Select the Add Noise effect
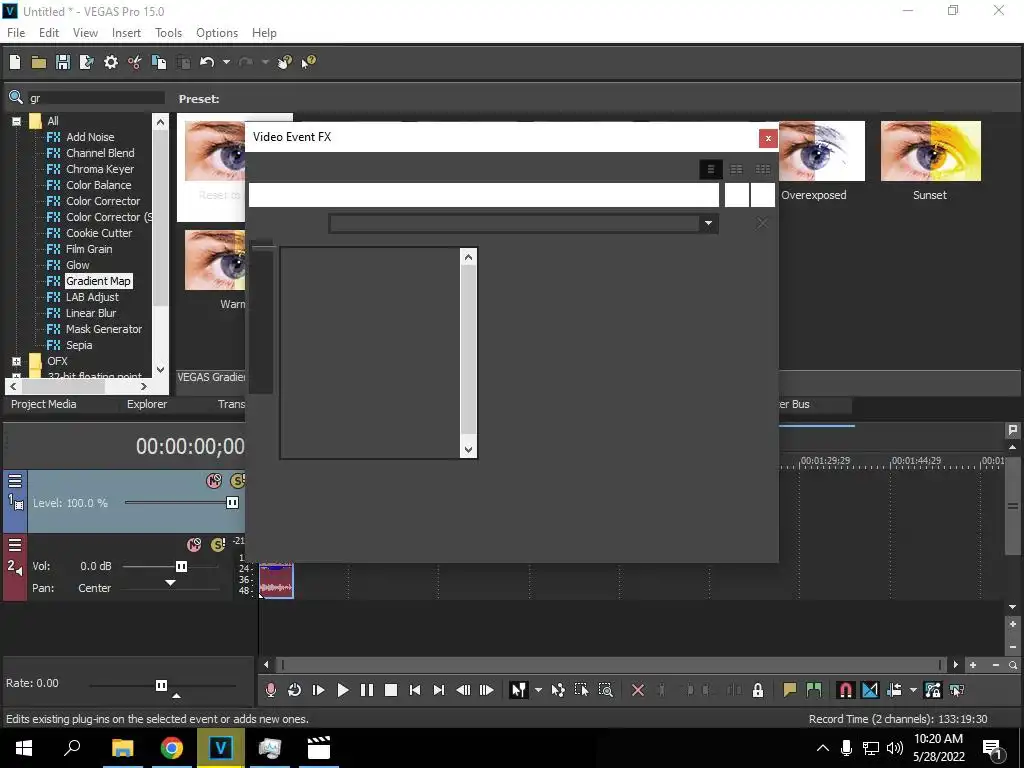1024x768 pixels. pyautogui.click(x=90, y=137)
